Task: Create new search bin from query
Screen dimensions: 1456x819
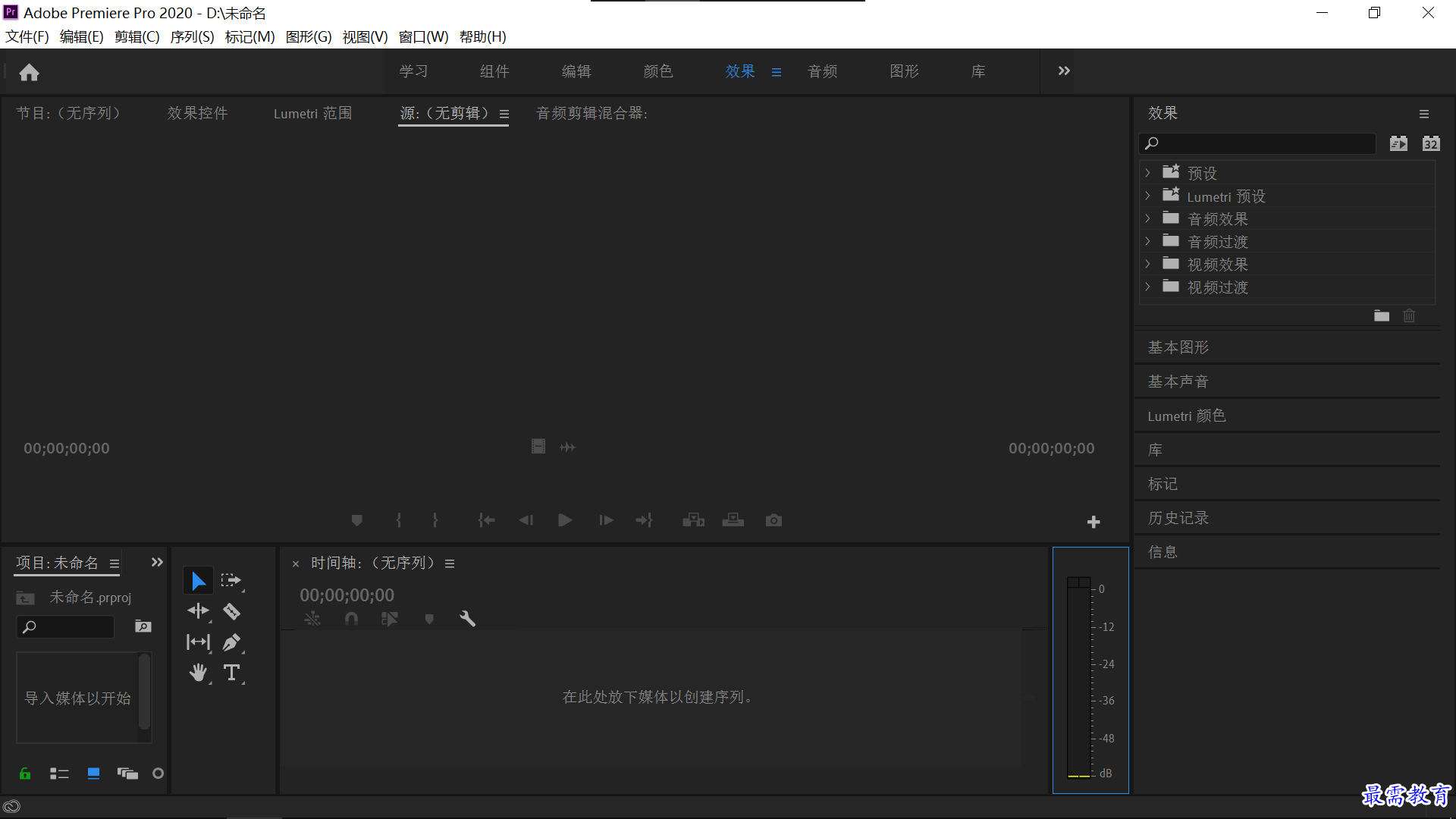Action: (143, 626)
